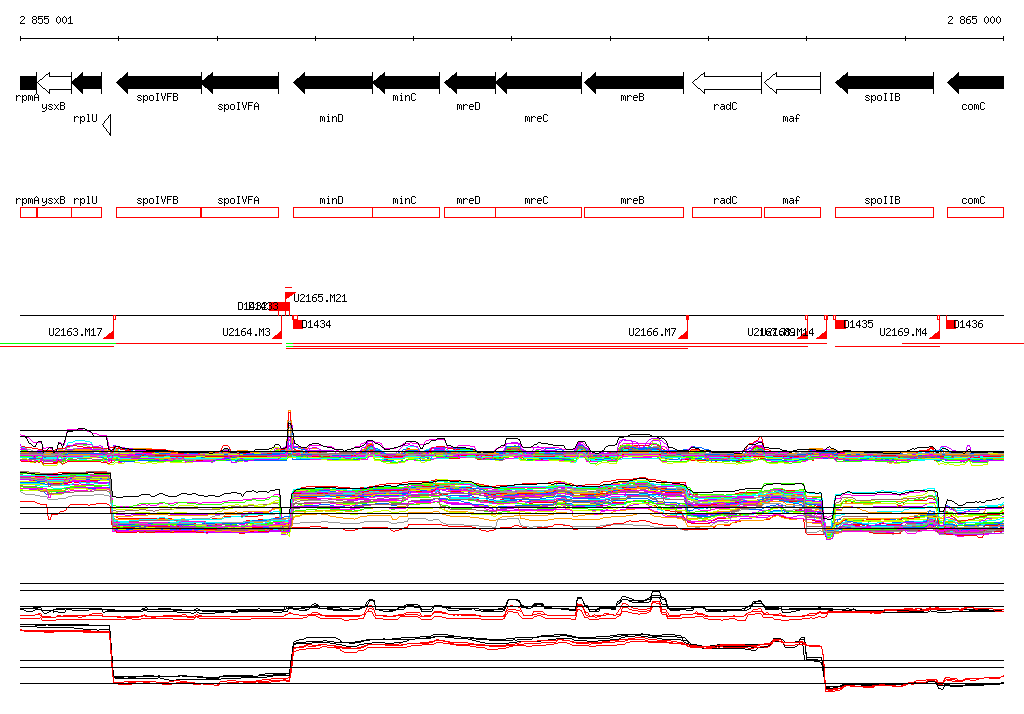Pick the red-outlined mreC box

539,212
